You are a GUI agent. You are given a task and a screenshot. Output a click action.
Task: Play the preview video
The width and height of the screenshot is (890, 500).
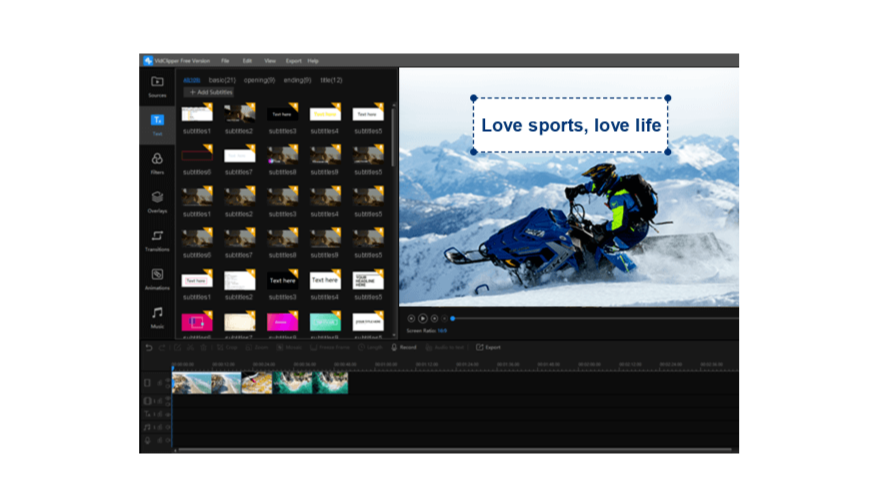coord(422,318)
